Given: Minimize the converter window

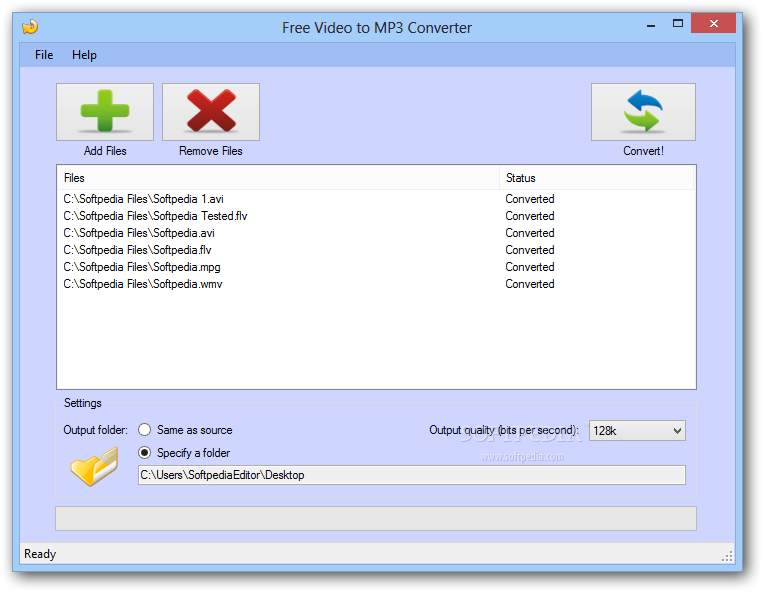Looking at the screenshot, I should point(651,24).
